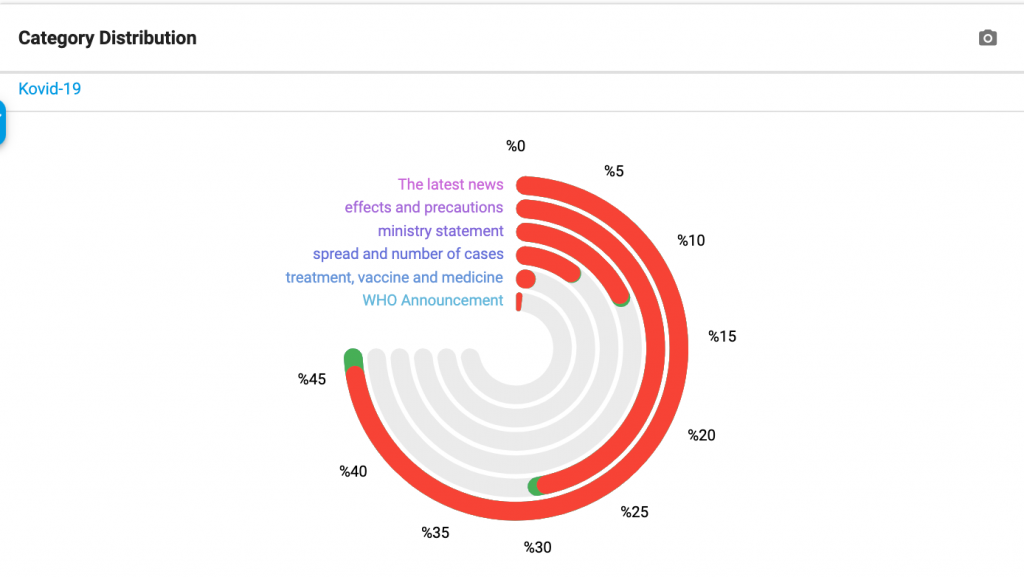Screen dimensions: 1024x577
Task: Click the small red dot arc near center
Action: 524,277
